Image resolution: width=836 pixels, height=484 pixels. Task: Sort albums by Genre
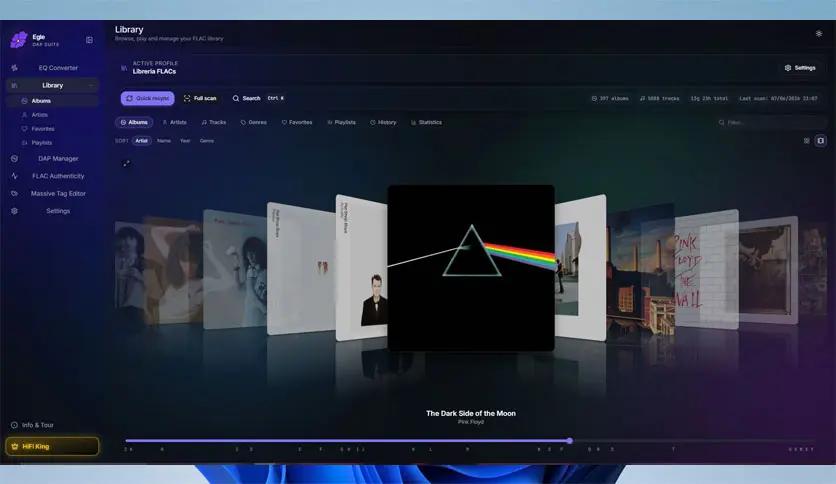coord(207,141)
